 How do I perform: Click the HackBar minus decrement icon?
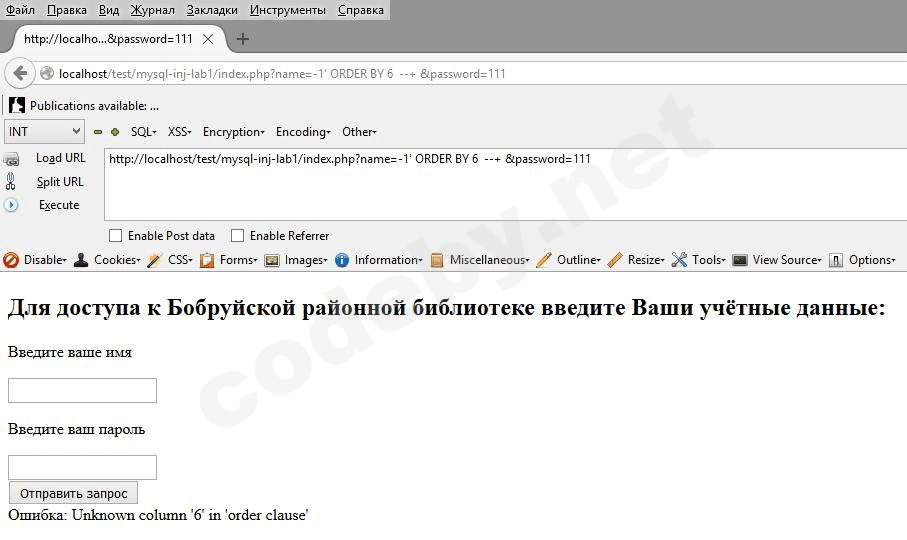tap(98, 132)
